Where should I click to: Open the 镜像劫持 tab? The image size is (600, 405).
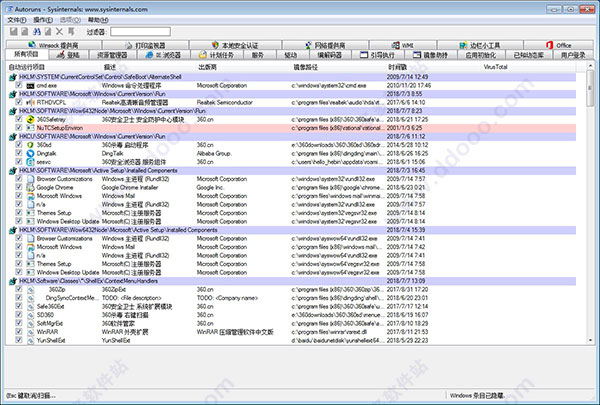click(x=430, y=55)
